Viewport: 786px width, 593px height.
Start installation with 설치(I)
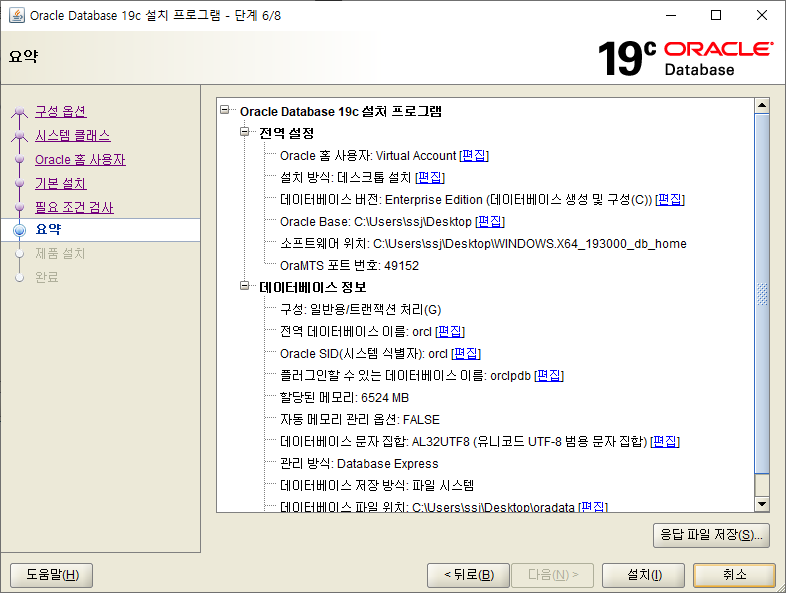tap(644, 575)
